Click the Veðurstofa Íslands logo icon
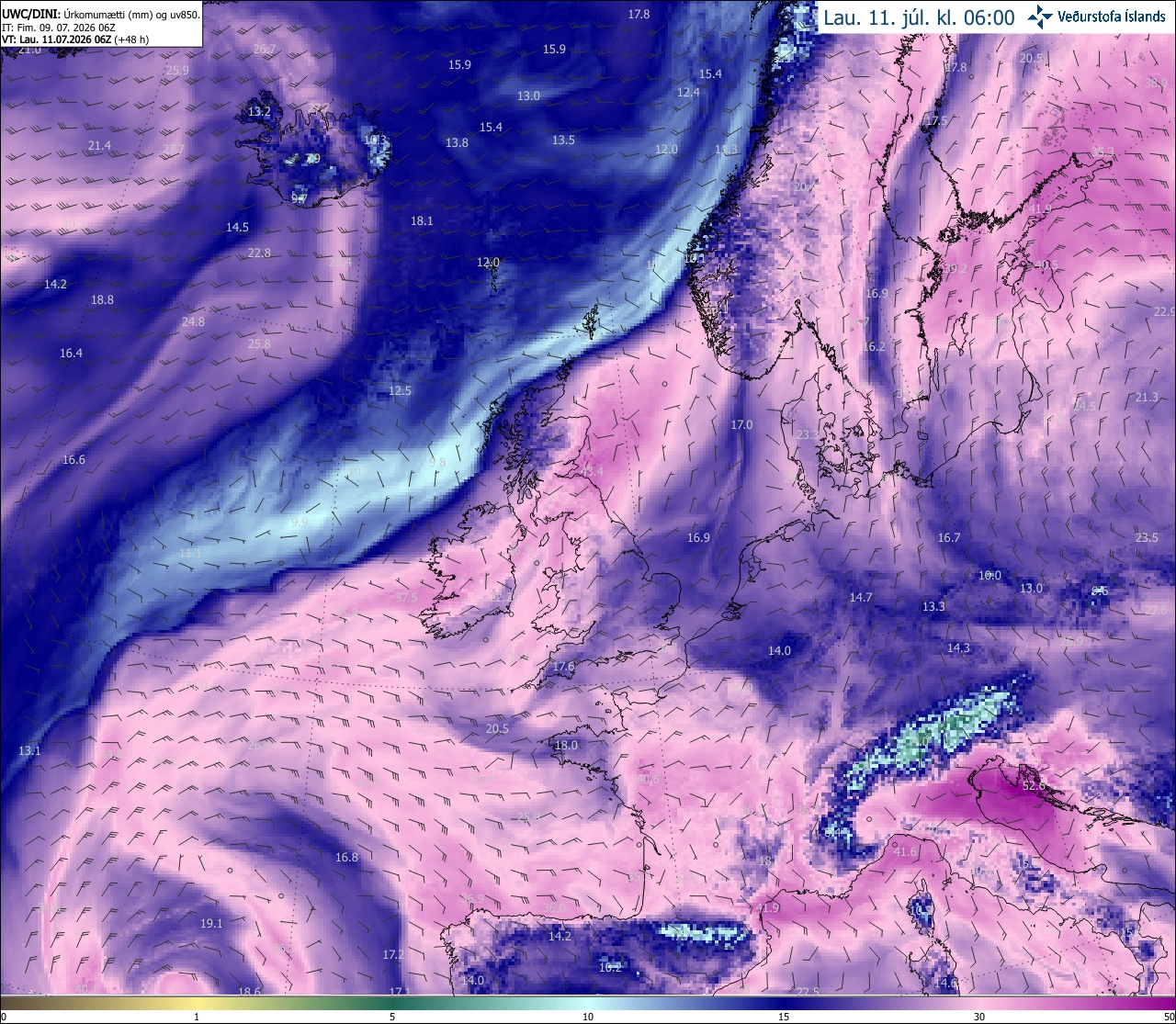1176x1024 pixels. pos(1039,16)
